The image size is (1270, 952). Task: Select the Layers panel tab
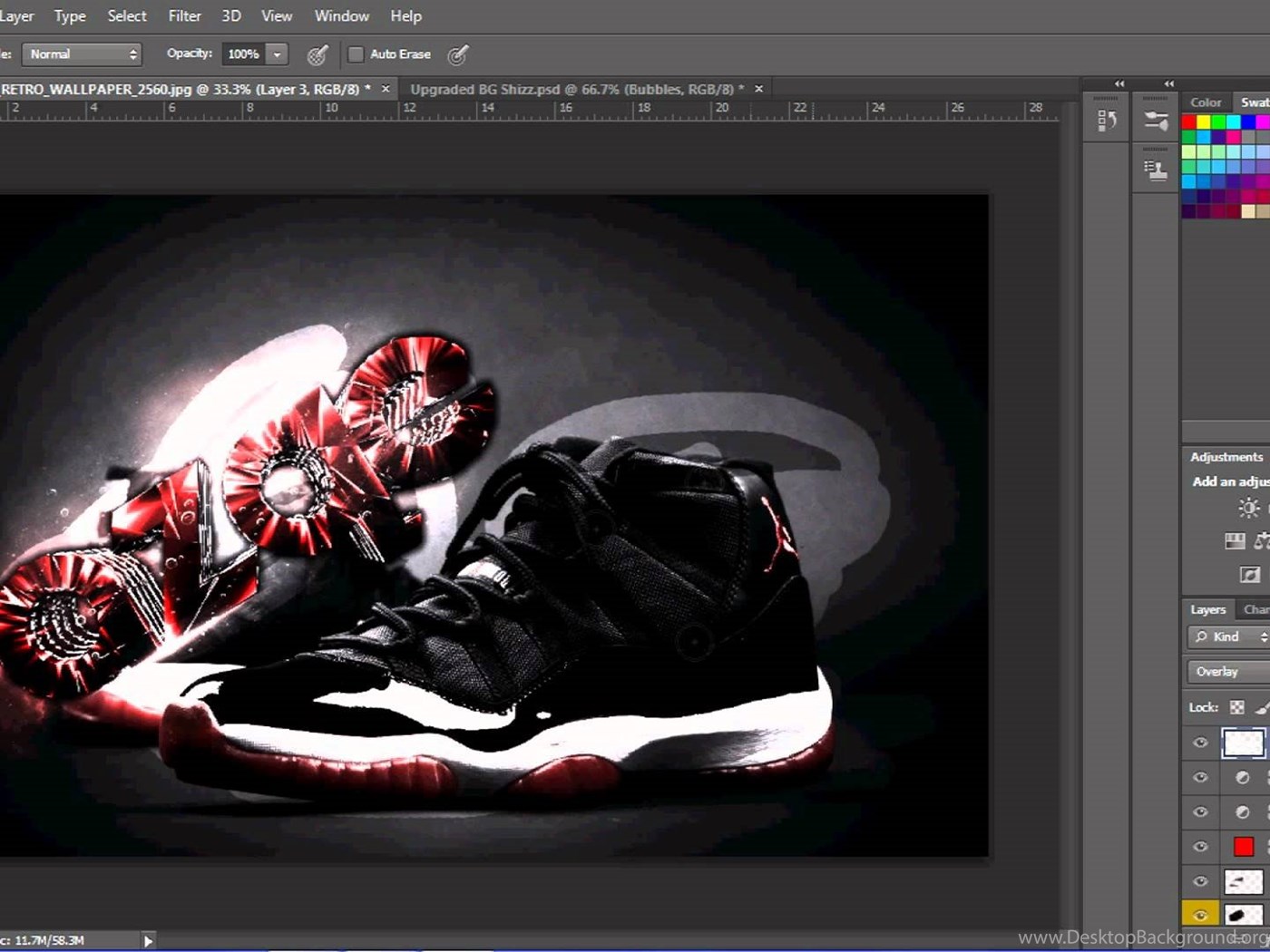tap(1207, 609)
